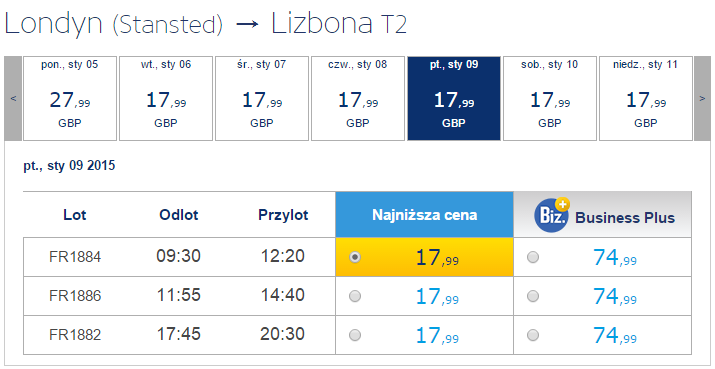The height and width of the screenshot is (369, 715).
Task: Click the previous week left arrow
Action: [13, 99]
